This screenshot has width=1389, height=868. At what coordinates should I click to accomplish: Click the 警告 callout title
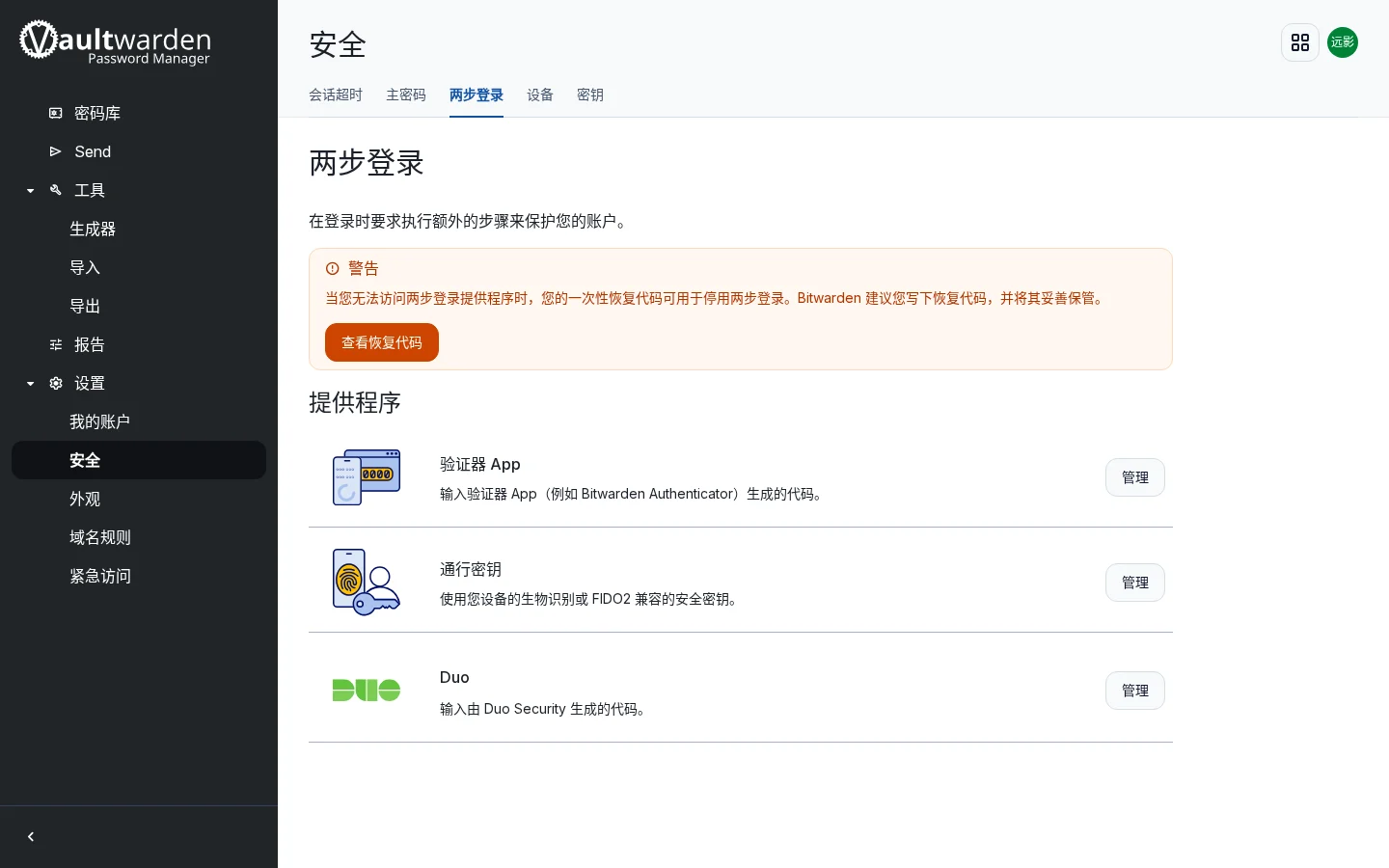point(364,268)
